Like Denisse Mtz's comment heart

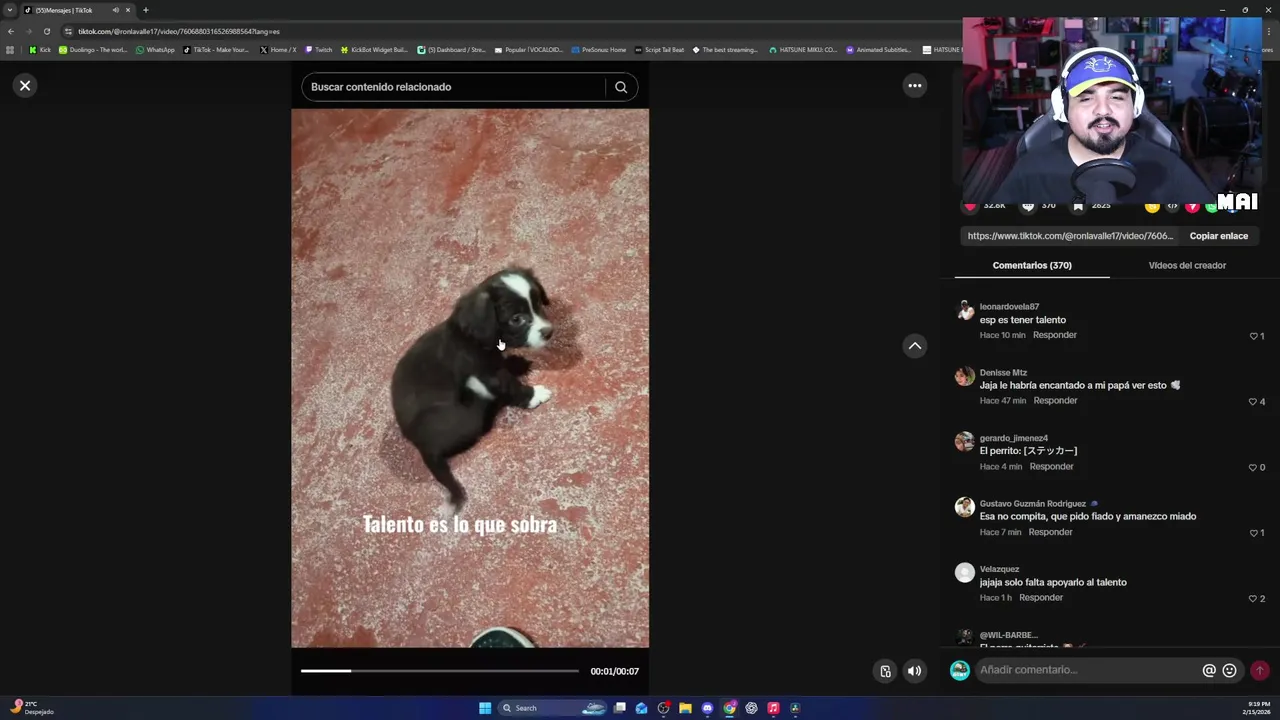[x=1253, y=402]
